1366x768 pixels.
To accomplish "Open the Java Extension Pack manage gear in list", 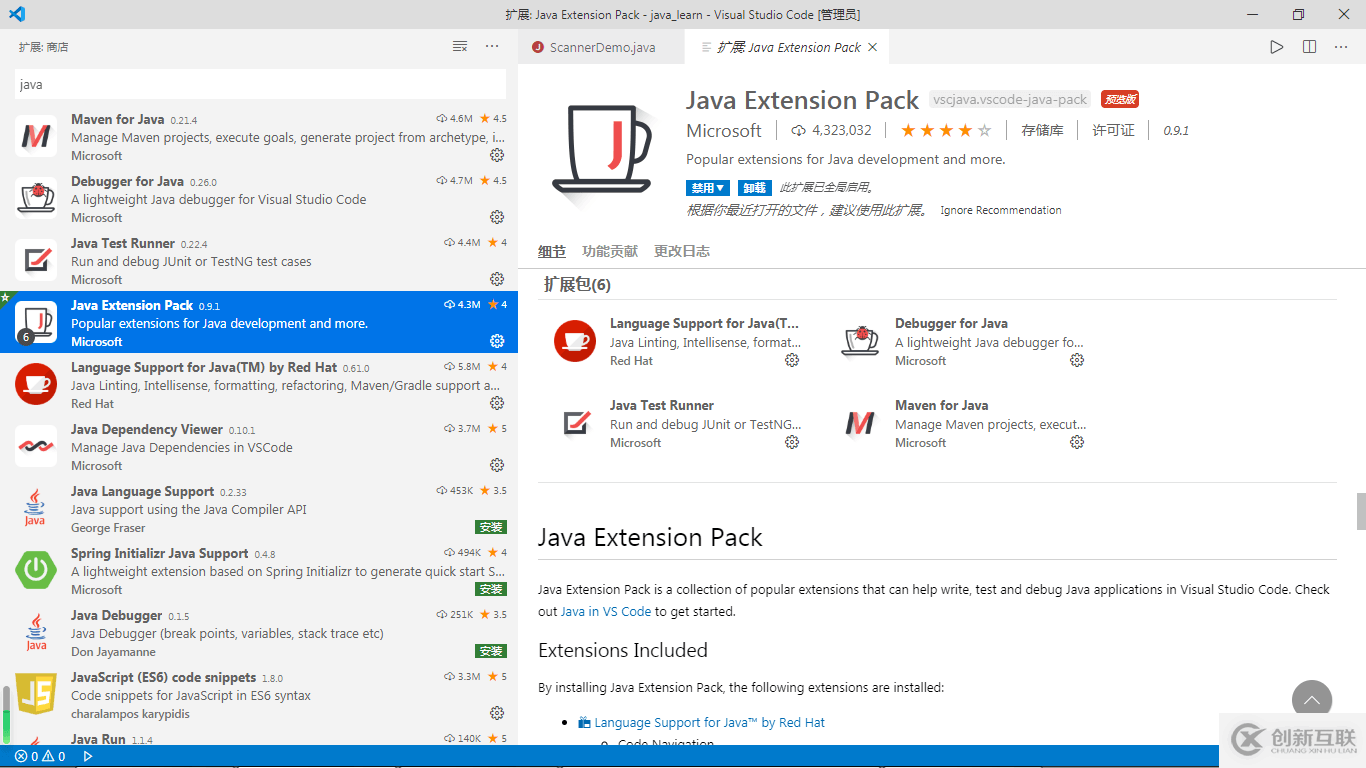I will [497, 341].
